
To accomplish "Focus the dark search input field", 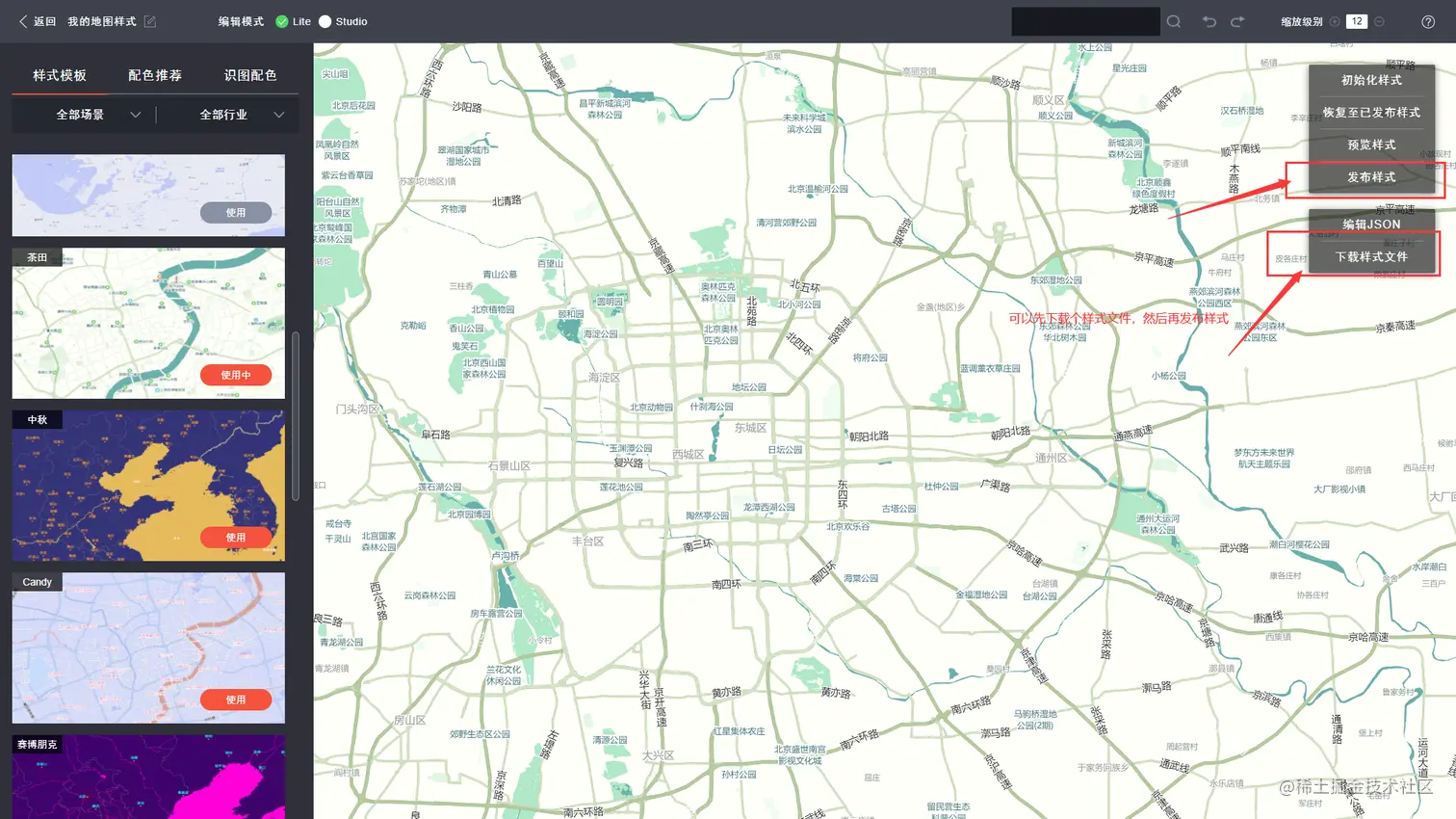I will pos(1085,21).
